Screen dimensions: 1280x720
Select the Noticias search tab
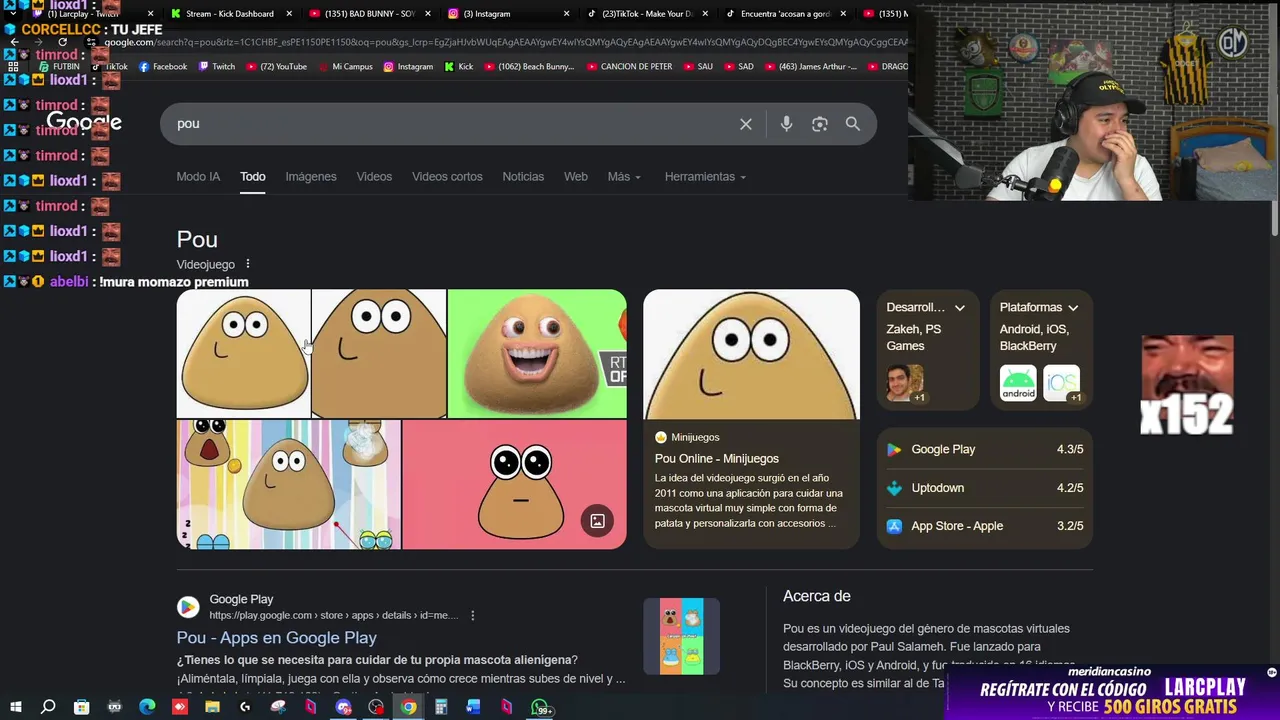coord(523,177)
